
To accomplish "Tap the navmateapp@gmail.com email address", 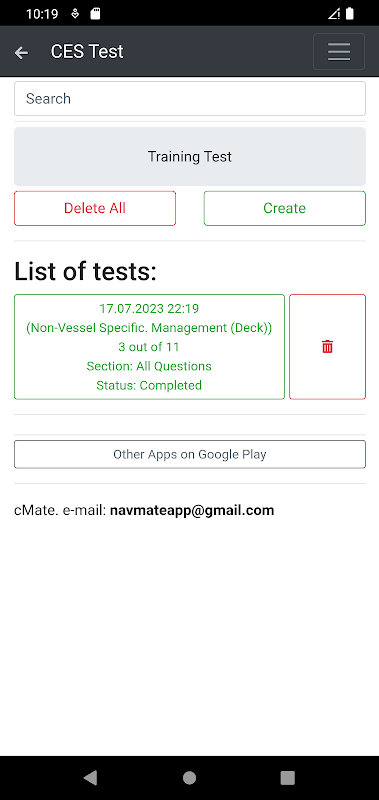I will (192, 510).
